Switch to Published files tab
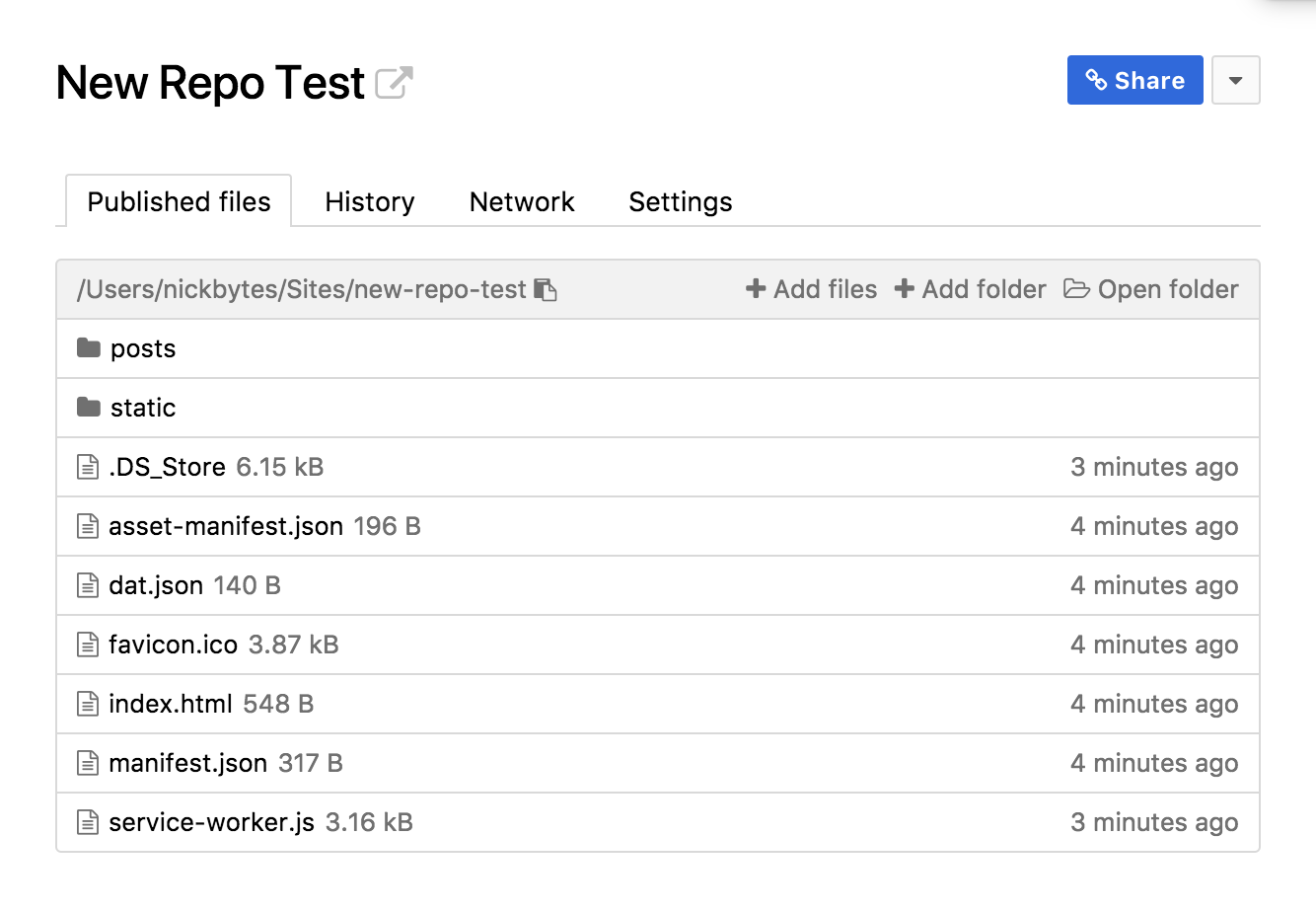1316x912 pixels. click(179, 201)
